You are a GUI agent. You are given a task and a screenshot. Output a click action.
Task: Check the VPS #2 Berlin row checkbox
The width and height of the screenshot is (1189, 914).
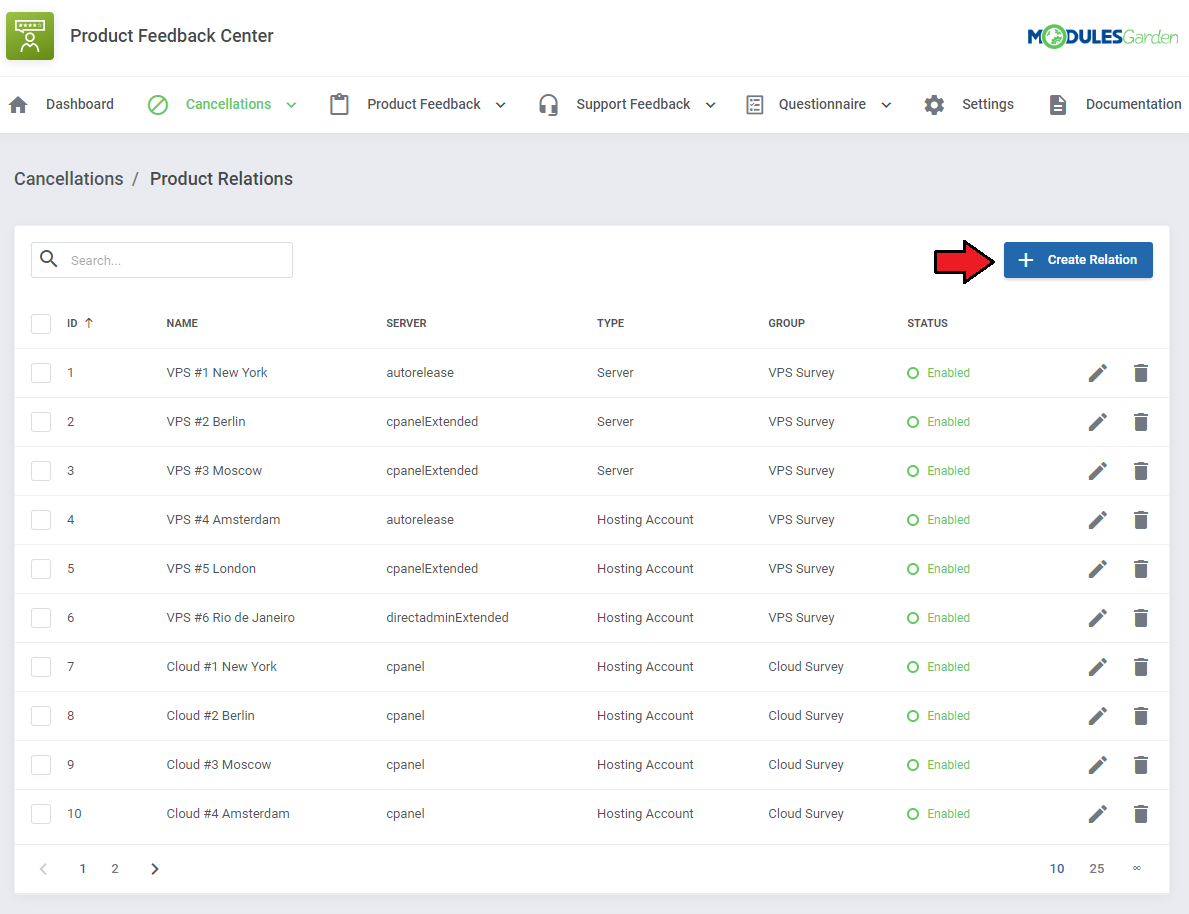(41, 422)
